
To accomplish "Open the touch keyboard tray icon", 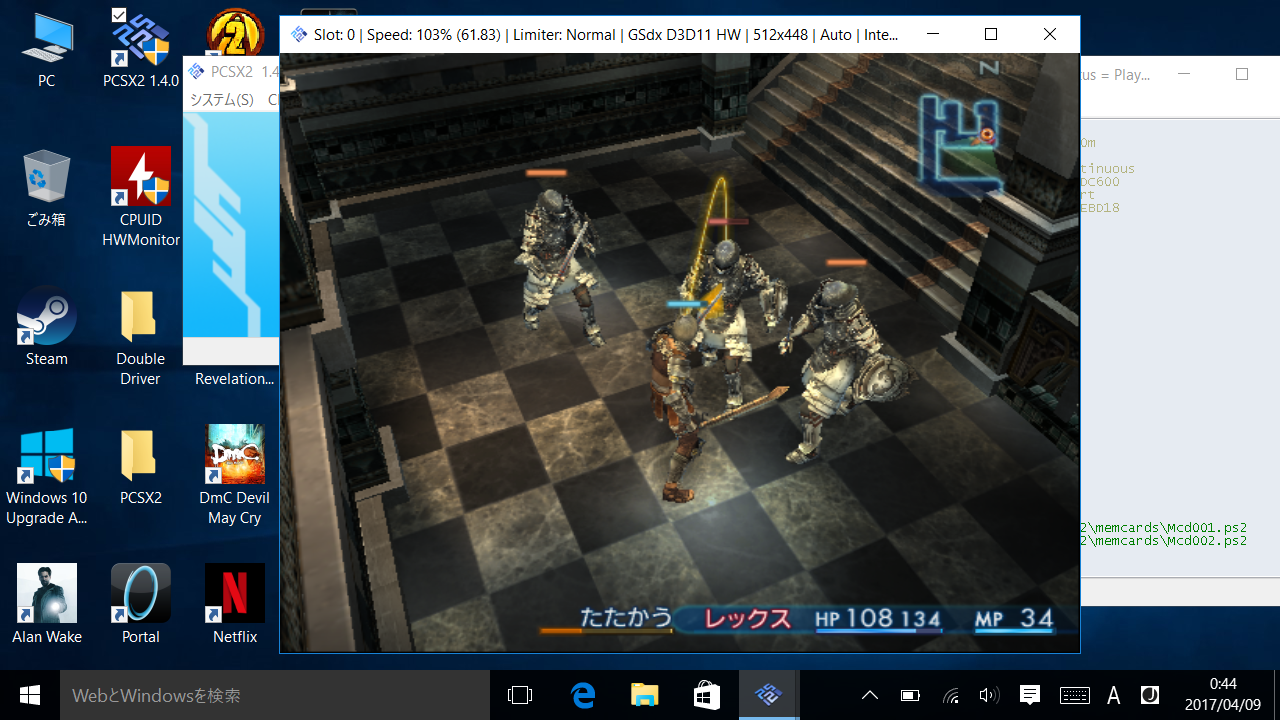I will (x=1075, y=695).
